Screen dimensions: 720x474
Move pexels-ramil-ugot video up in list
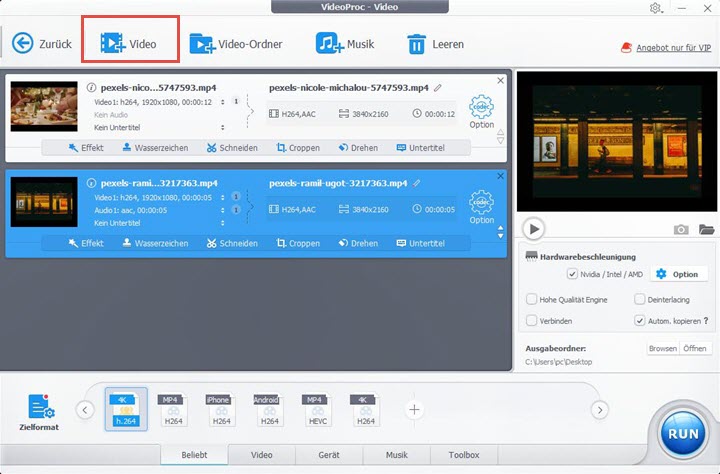coord(501,228)
